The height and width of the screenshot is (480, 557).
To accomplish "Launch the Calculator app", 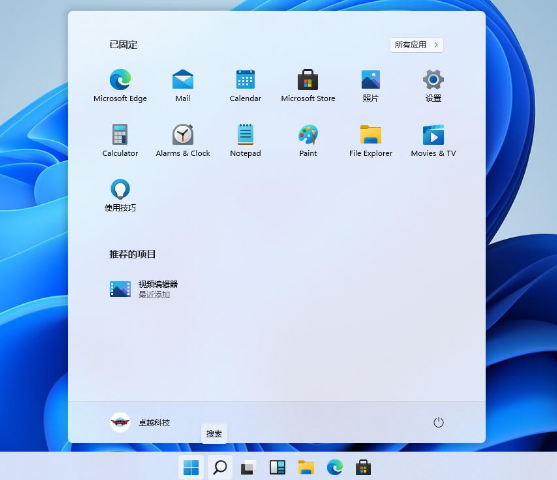I will point(120,141).
